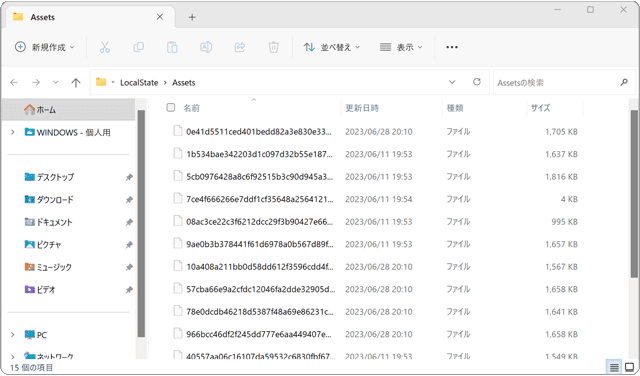Click the 995 KB size cell
Viewport: 640px width, 376px height.
[x=564, y=222]
